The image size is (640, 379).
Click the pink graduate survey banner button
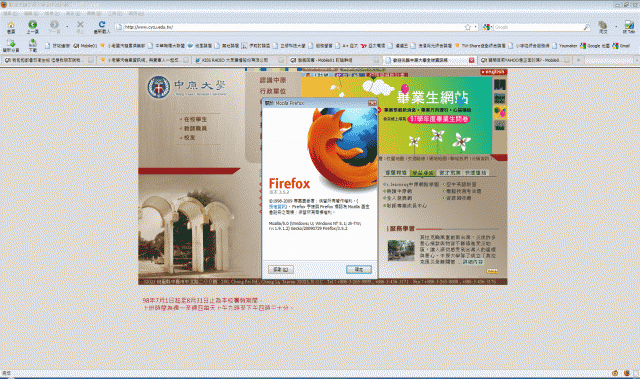point(439,119)
